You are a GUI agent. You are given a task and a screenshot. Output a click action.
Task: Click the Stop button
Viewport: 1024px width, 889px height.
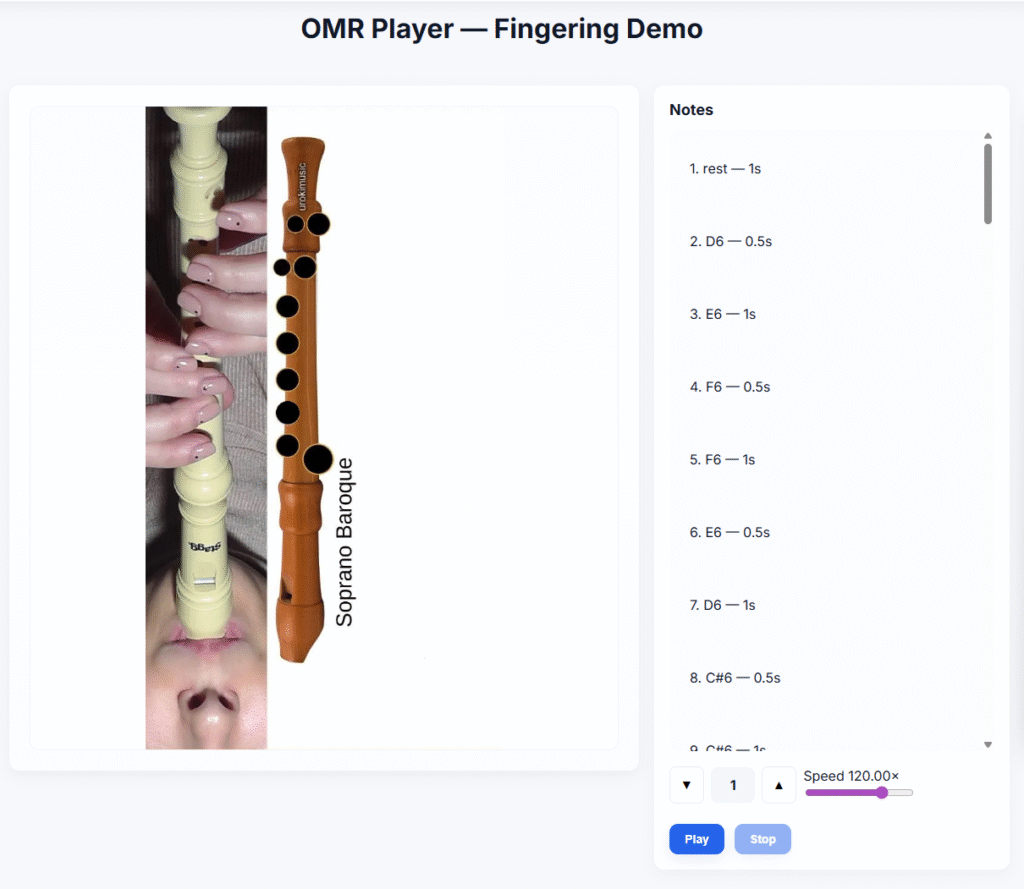click(762, 839)
